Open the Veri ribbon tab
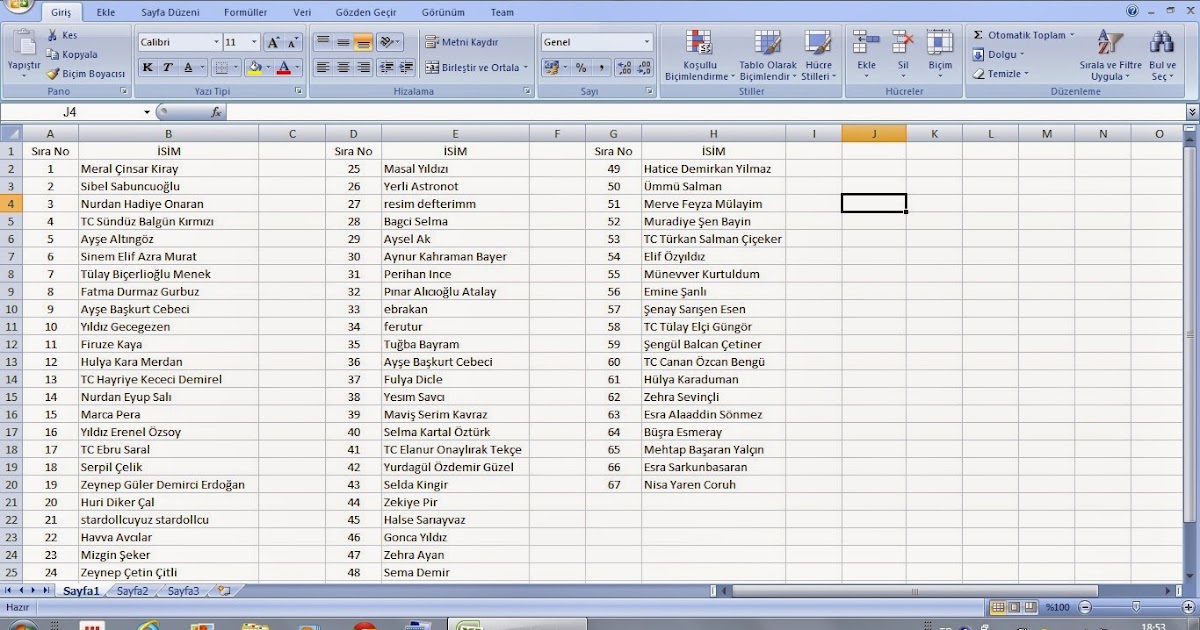 tap(302, 12)
